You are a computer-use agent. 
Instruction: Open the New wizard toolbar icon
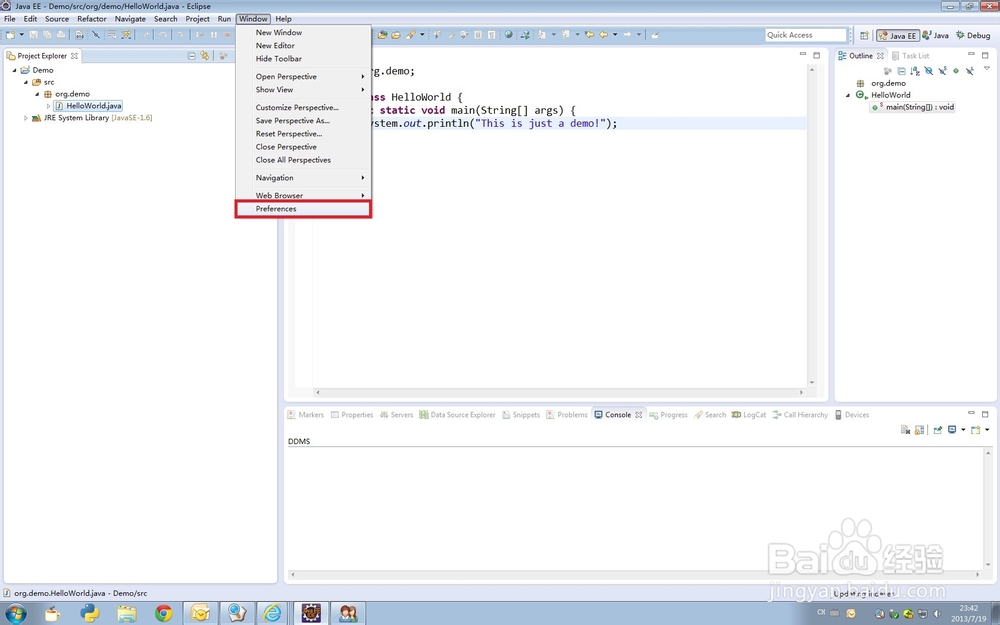point(10,34)
